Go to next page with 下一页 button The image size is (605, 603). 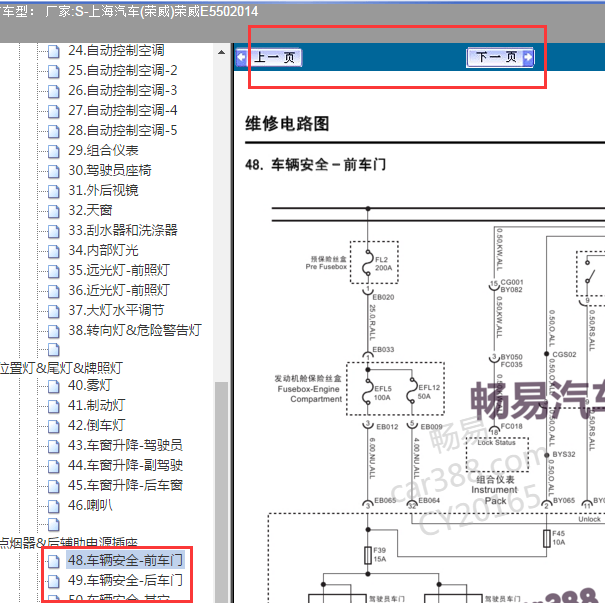(500, 57)
